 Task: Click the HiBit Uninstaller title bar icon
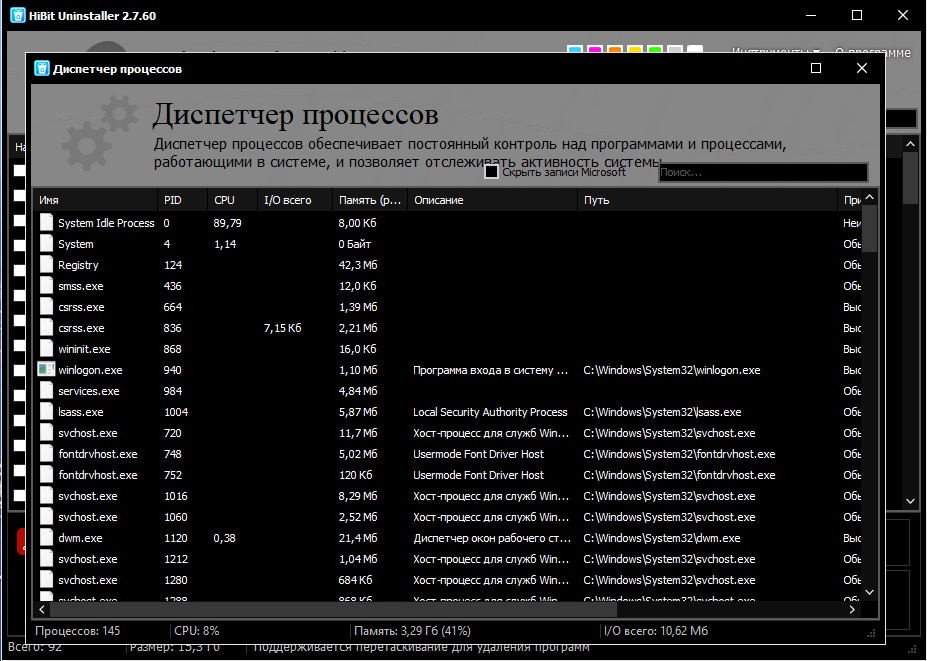click(x=18, y=15)
